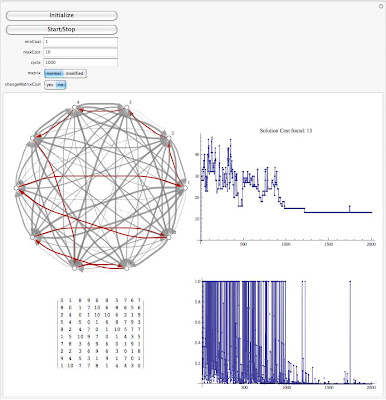Focus the maxCost input field
This screenshot has width=386, height=400.
pos(80,52)
